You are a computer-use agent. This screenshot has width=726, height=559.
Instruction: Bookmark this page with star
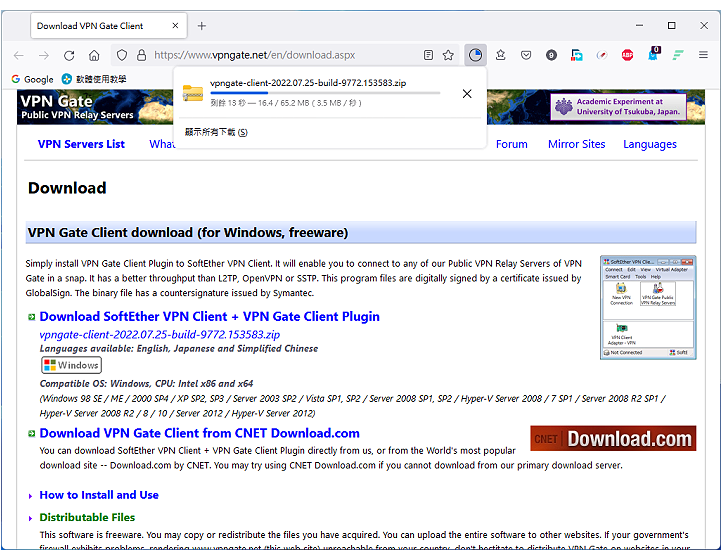point(448,55)
